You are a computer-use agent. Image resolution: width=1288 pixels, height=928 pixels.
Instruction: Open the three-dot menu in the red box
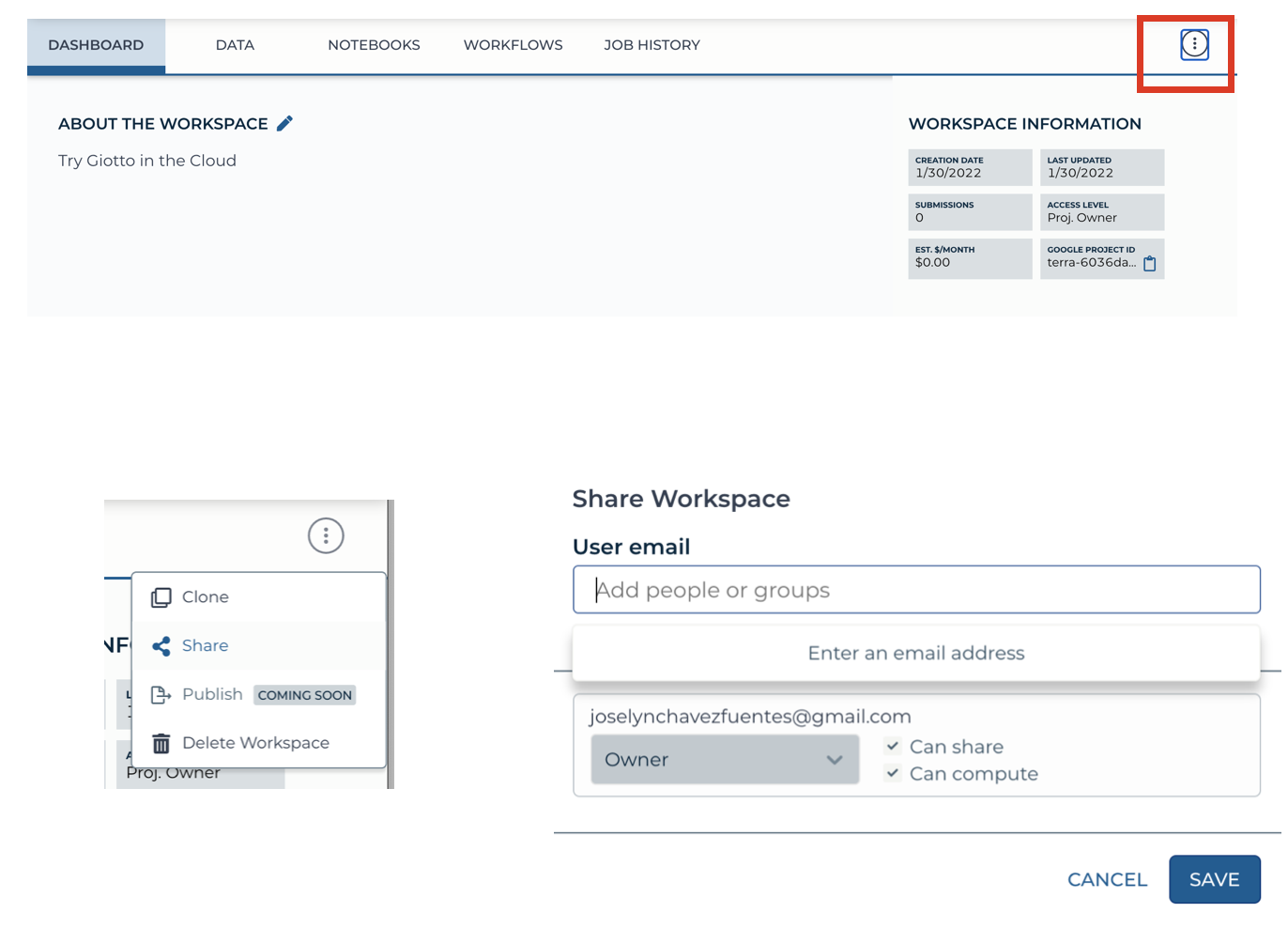(x=1193, y=44)
